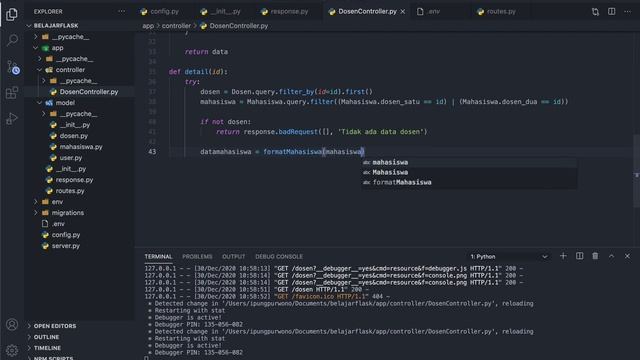
Task: Open Run and Debug view
Action: pos(12,119)
